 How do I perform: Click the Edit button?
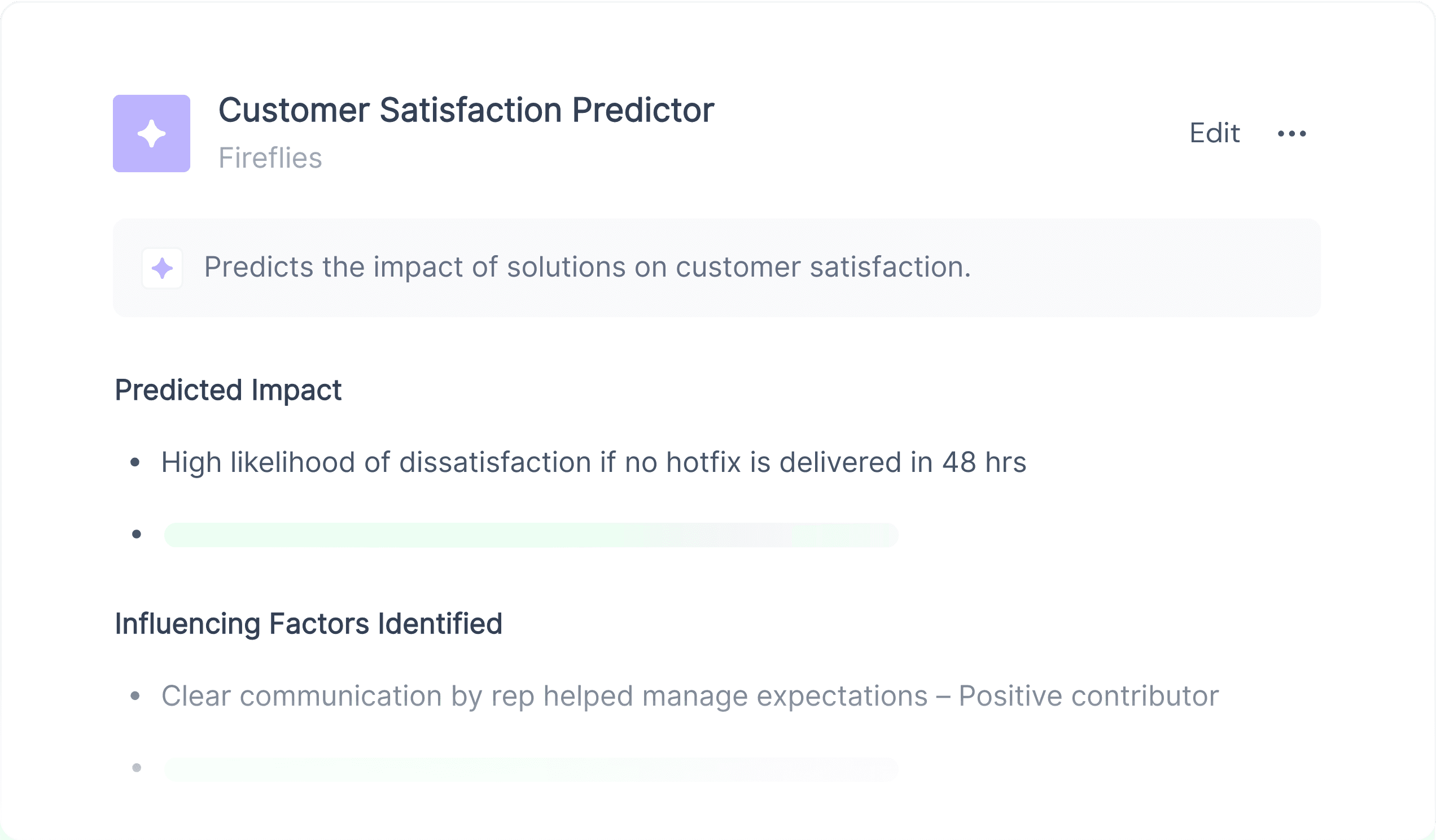point(1214,133)
